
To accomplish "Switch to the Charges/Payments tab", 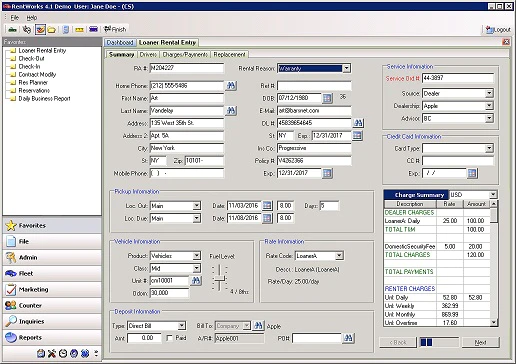I will (185, 54).
